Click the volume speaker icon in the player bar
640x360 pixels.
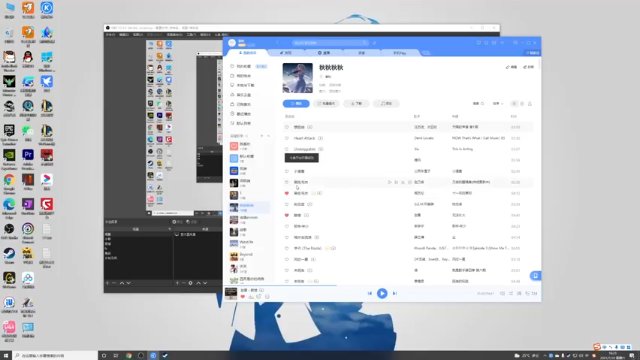click(x=502, y=293)
